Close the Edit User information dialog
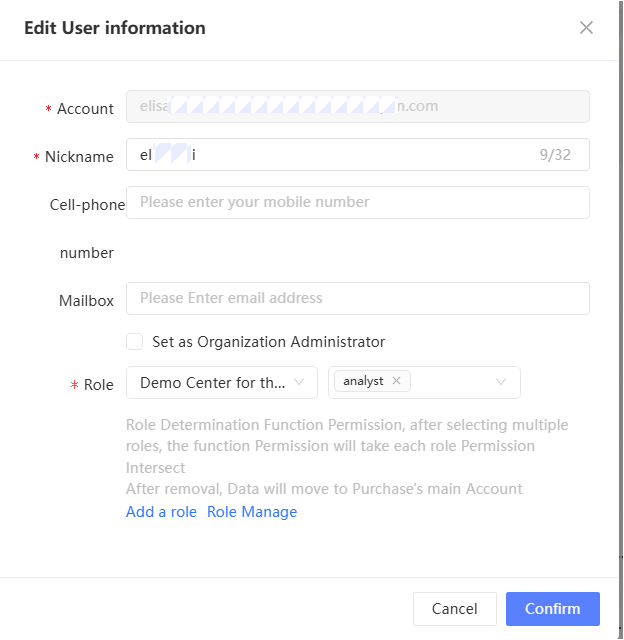The height and width of the screenshot is (640, 624). pyautogui.click(x=586, y=28)
